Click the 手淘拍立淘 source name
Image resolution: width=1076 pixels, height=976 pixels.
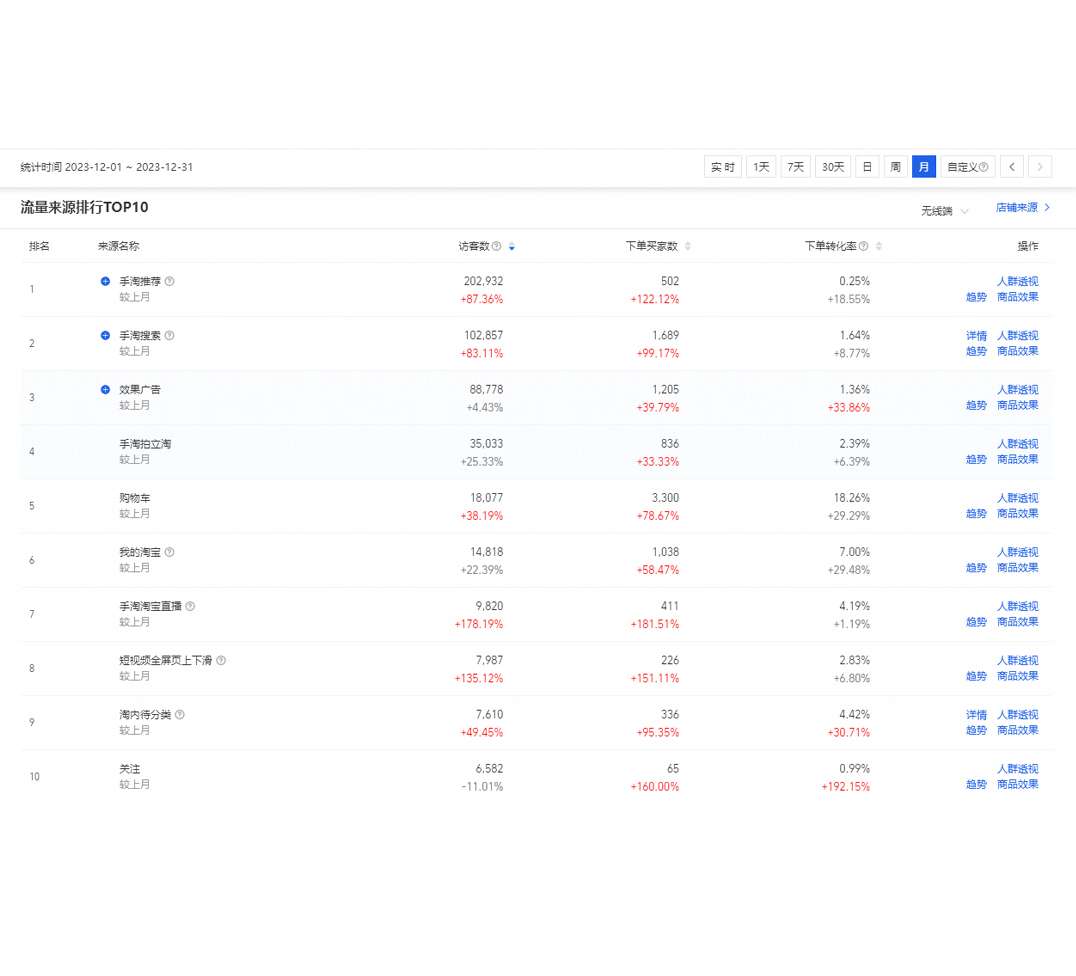[x=145, y=444]
